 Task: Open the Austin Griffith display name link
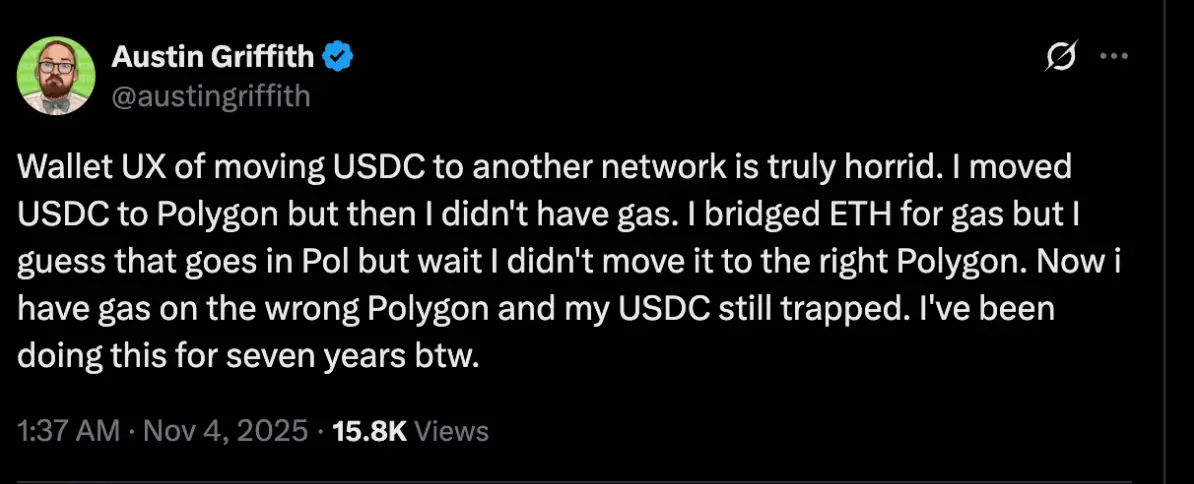point(212,59)
